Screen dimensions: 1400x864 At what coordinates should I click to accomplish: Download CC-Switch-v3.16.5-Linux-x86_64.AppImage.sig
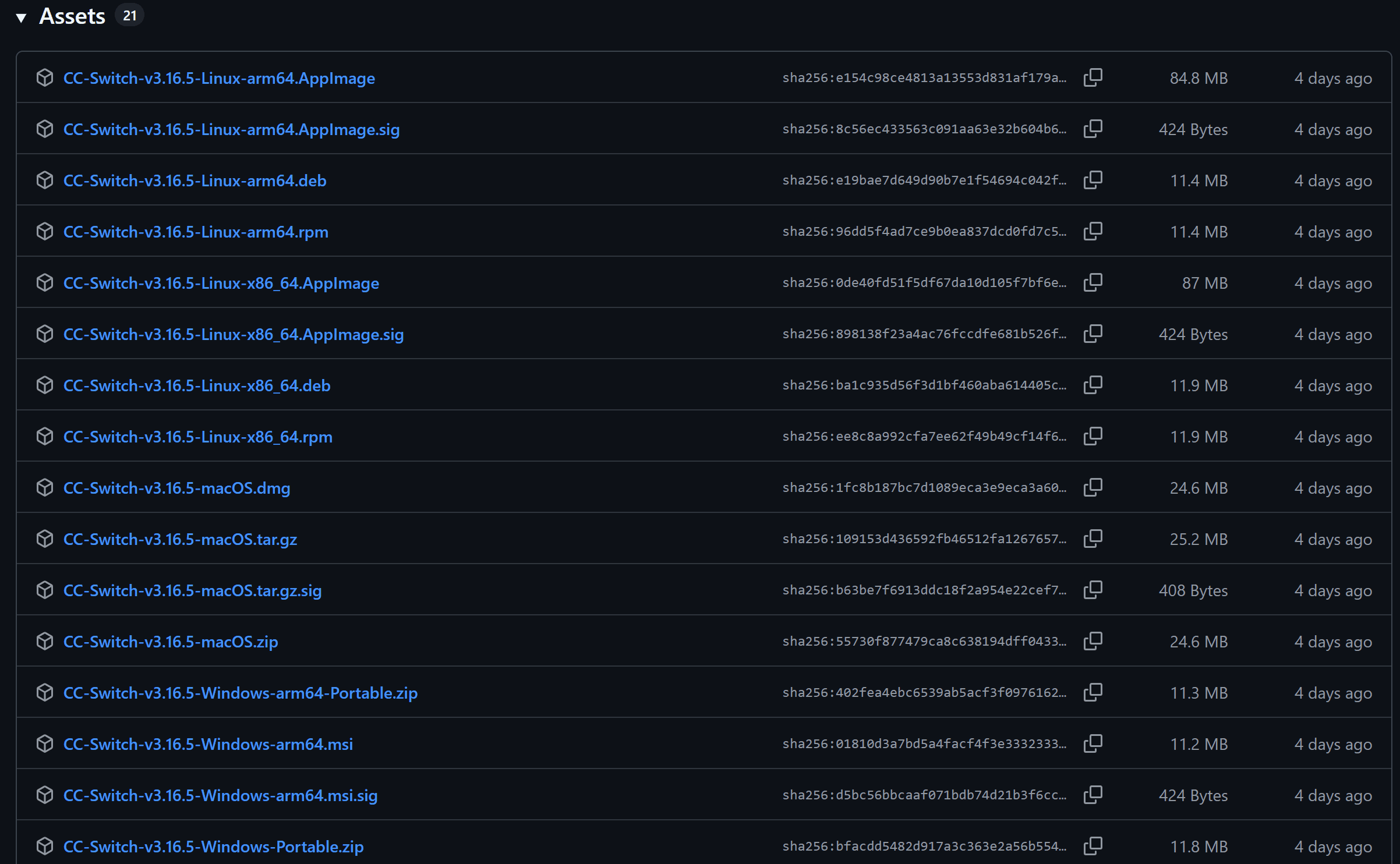[x=234, y=334]
